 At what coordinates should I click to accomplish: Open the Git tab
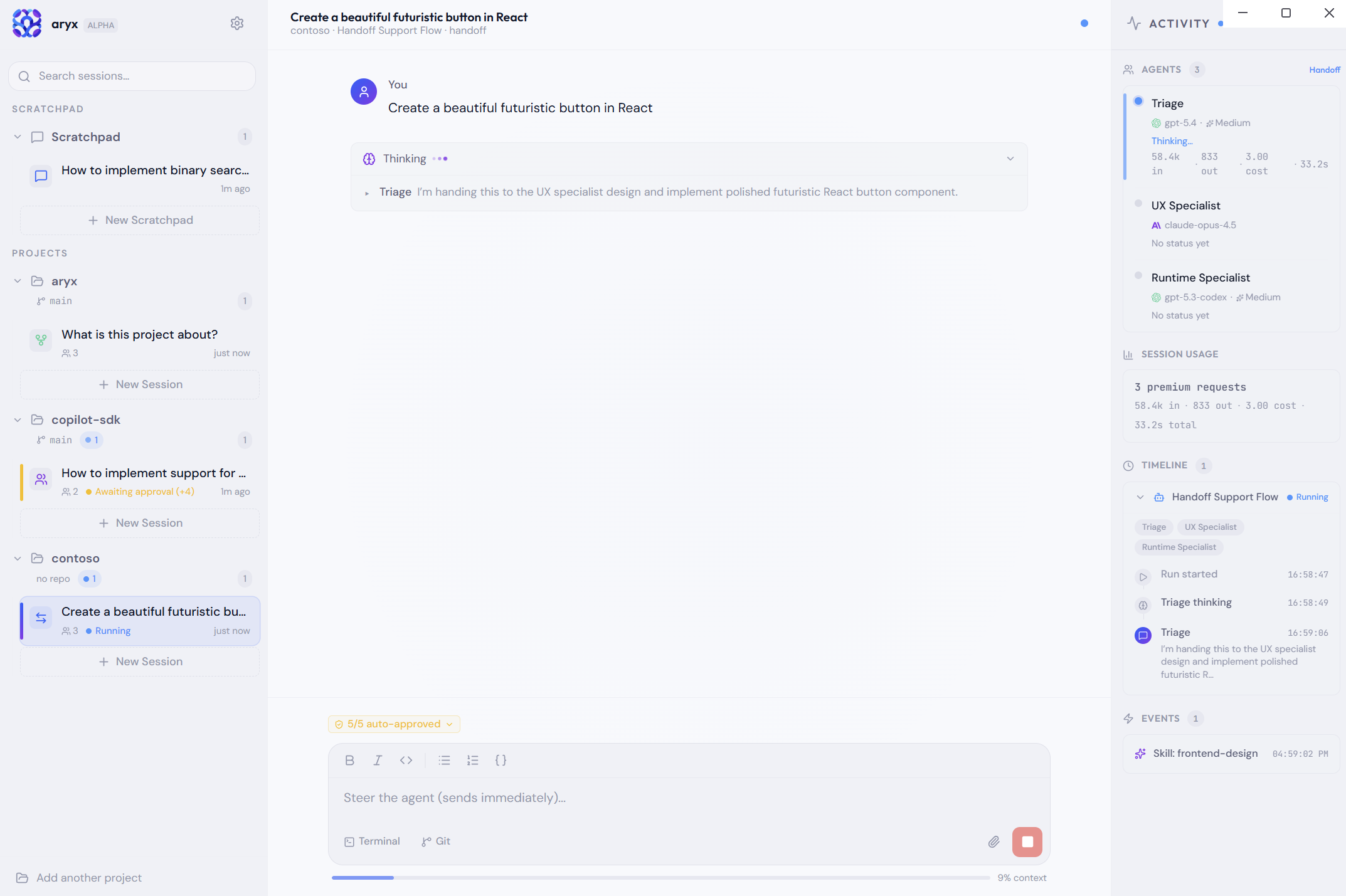pyautogui.click(x=436, y=841)
